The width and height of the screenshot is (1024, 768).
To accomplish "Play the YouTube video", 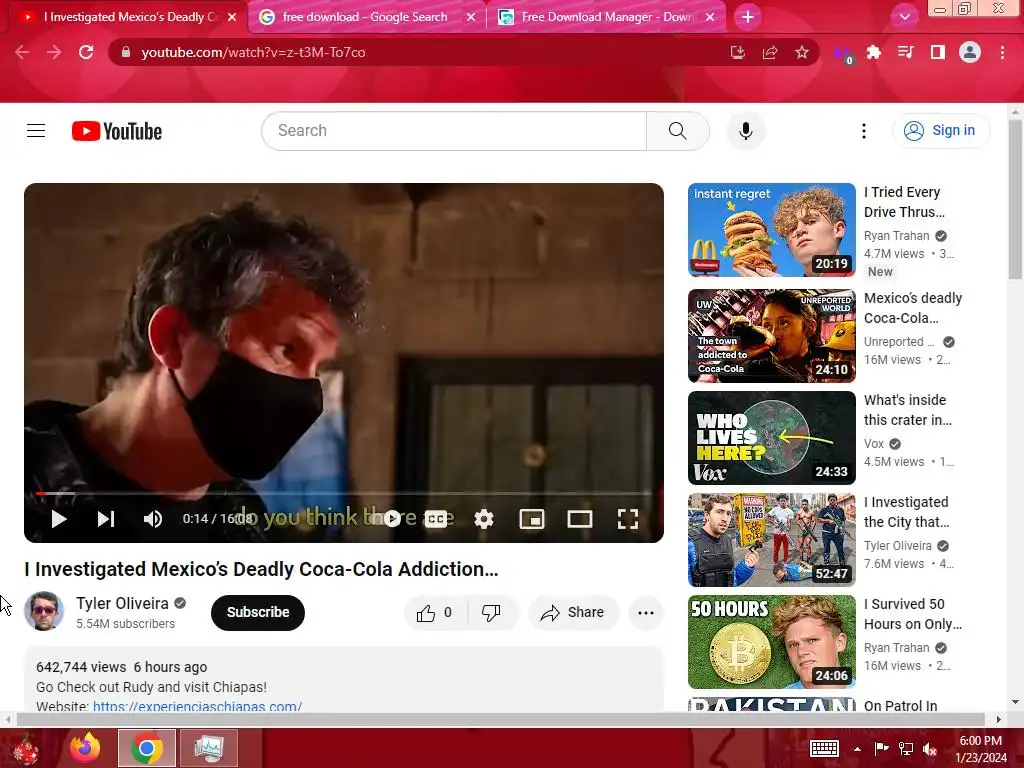I will tap(59, 519).
